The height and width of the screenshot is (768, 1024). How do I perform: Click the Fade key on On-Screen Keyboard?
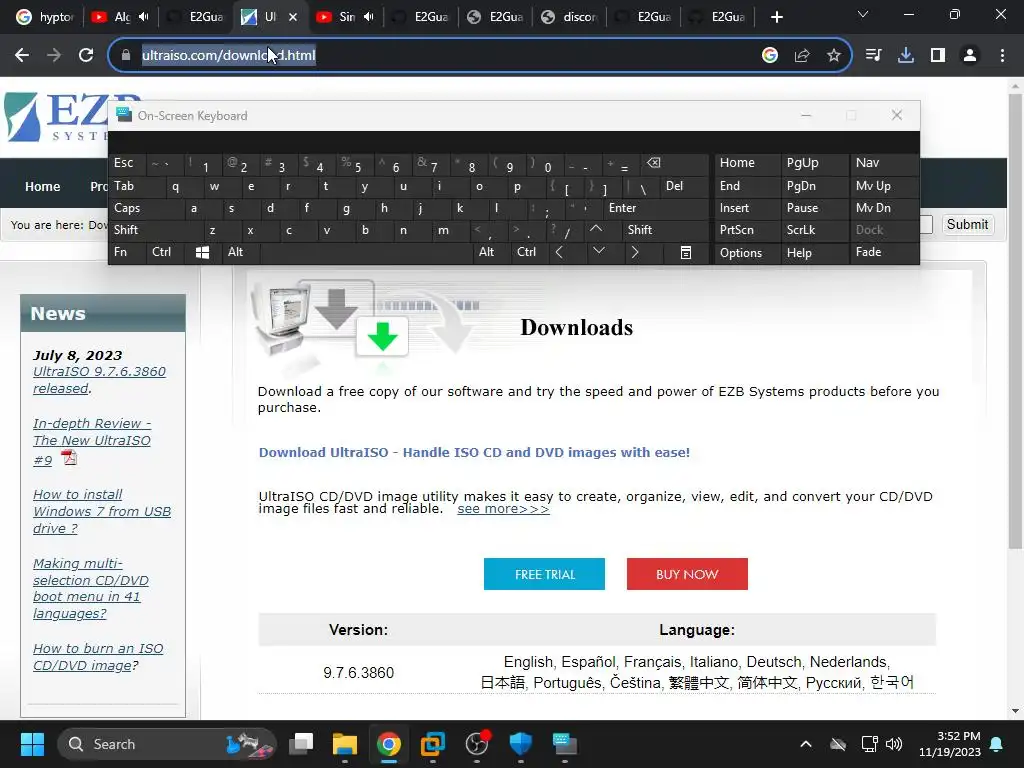click(869, 252)
